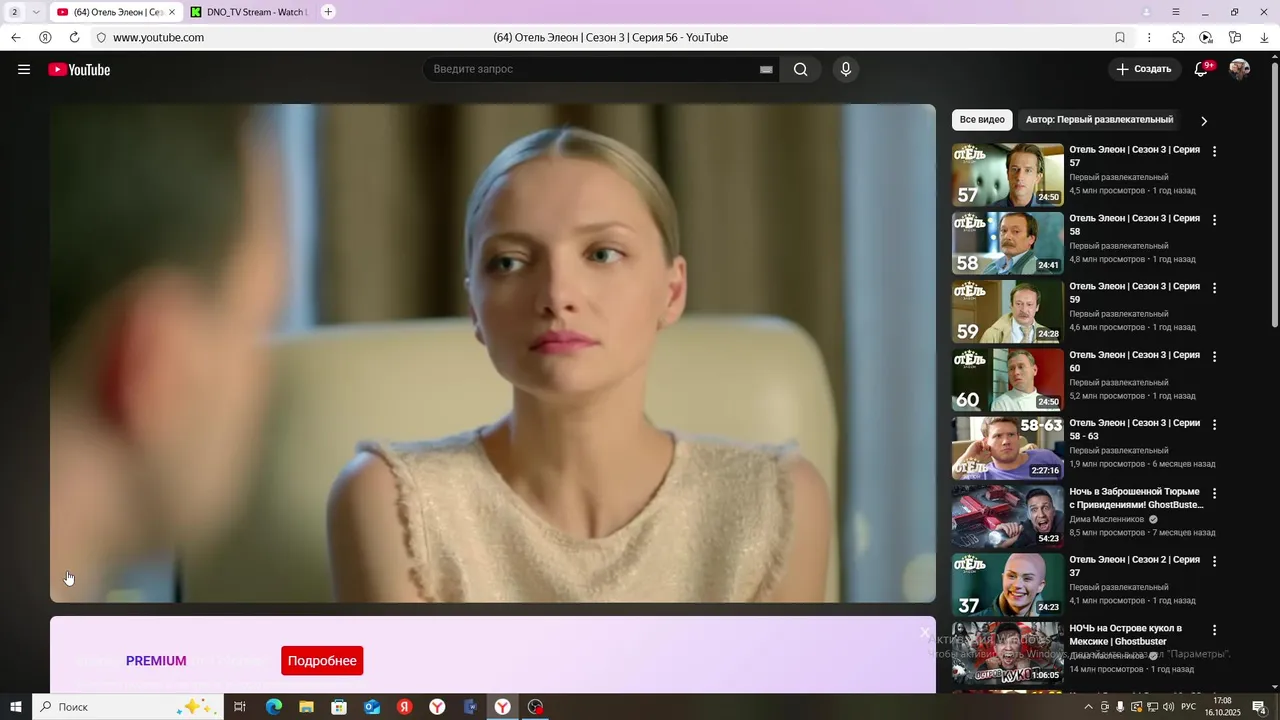Open Microsoft Store from taskbar

[339, 707]
